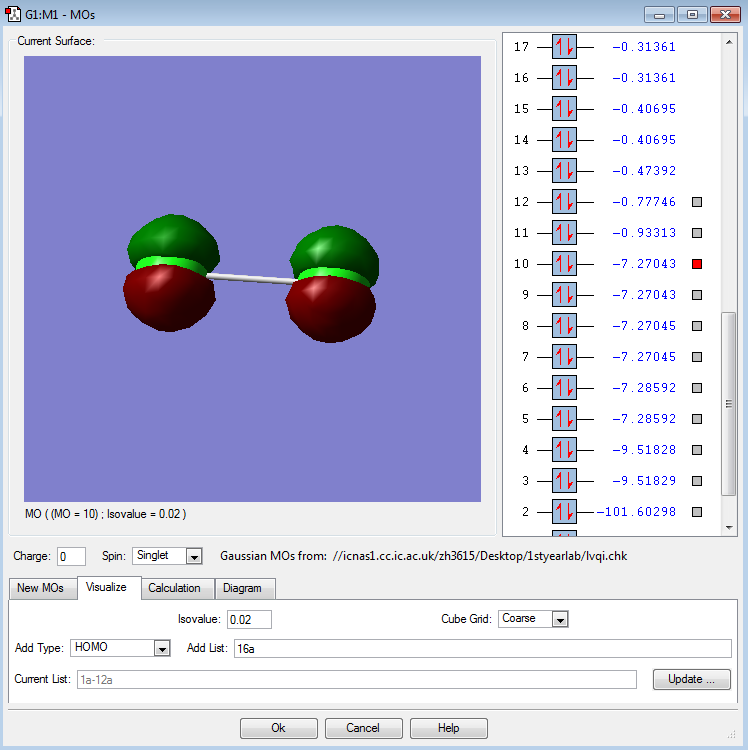Select the electron occupancy box for orbital 16
The image size is (748, 750).
coord(564,78)
